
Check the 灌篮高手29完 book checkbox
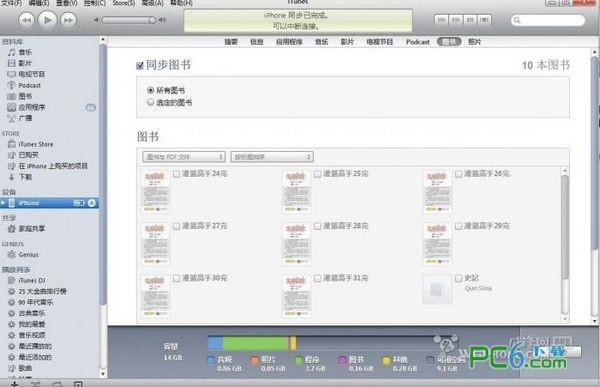458,226
